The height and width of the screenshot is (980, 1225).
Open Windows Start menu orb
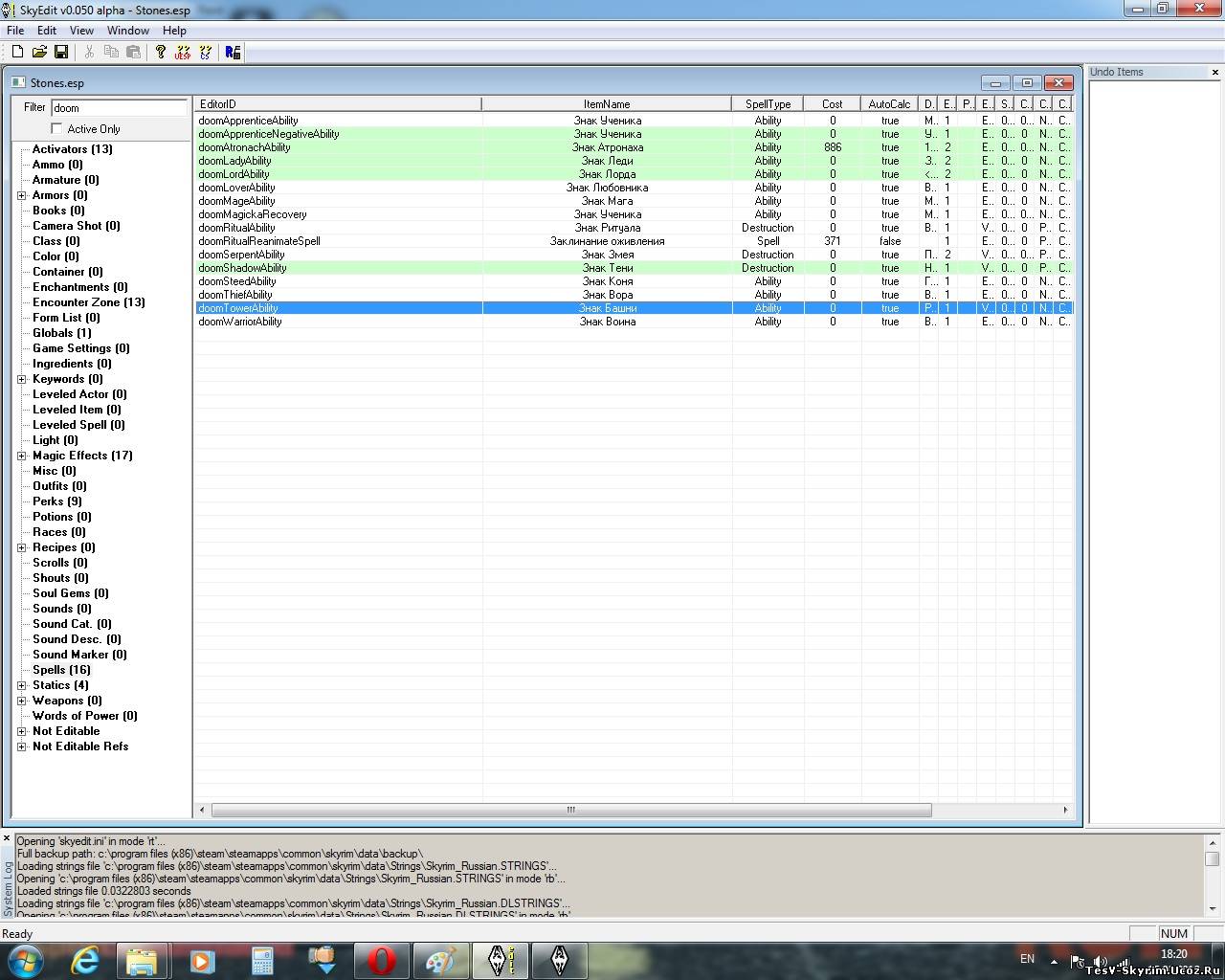(25, 960)
